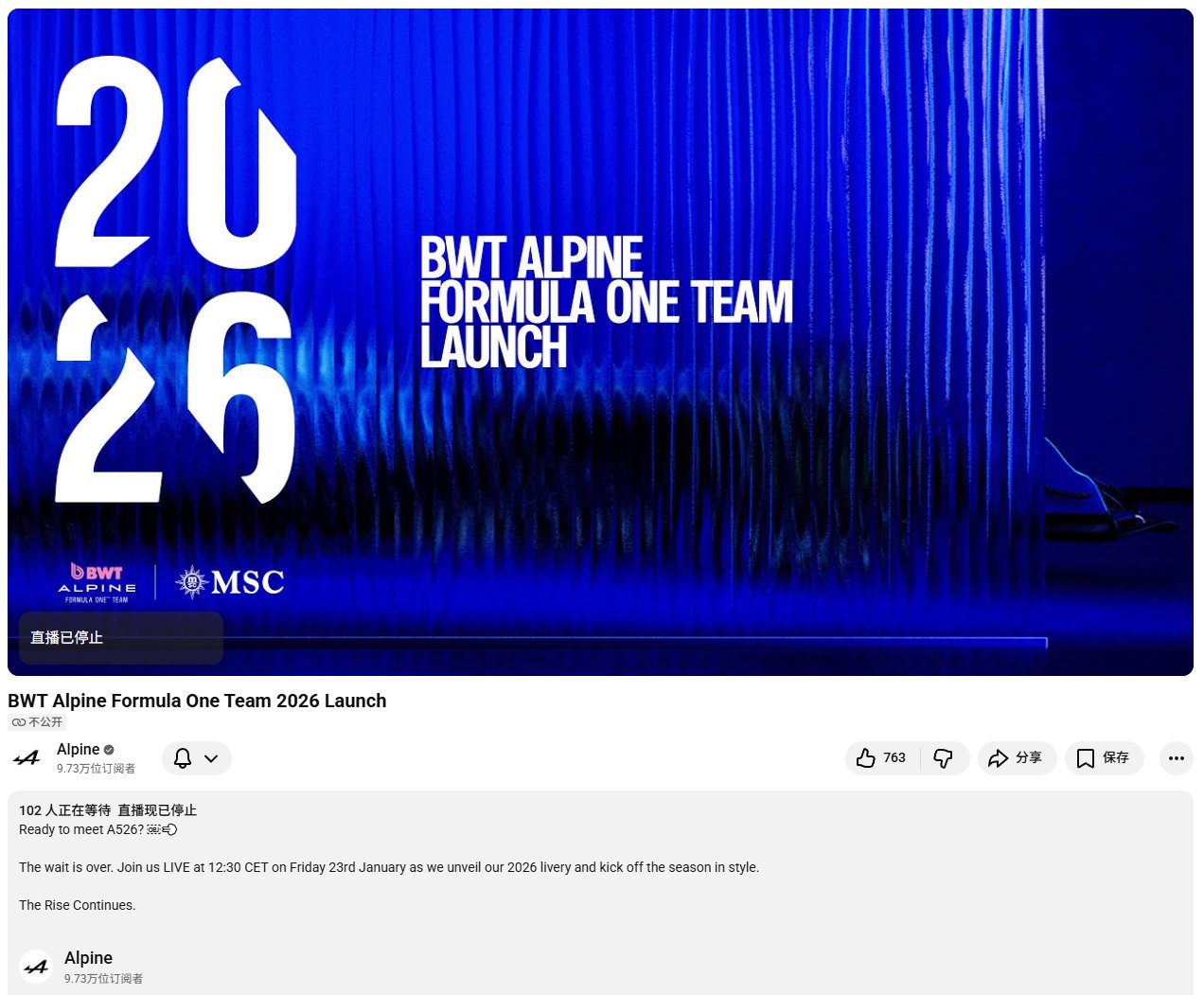Dislike the video with thumbs-down icon

point(944,758)
